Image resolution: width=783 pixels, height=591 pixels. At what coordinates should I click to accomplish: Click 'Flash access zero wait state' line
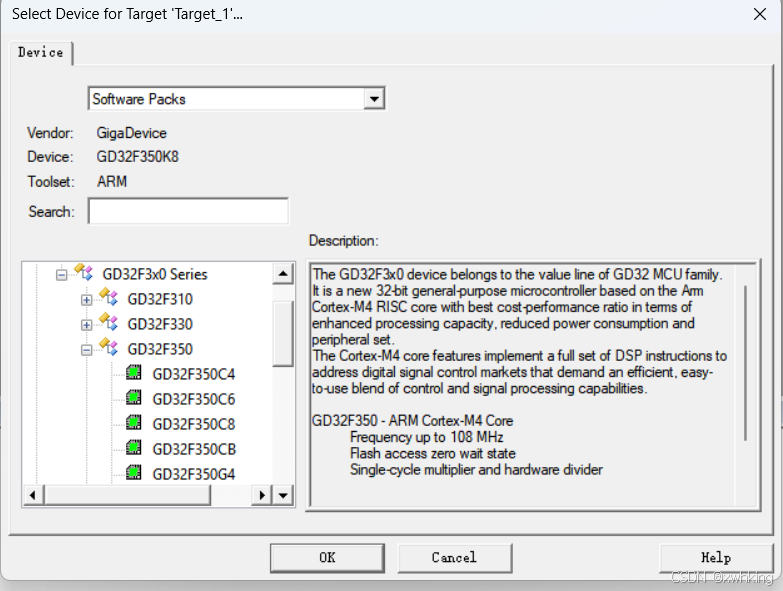point(432,453)
